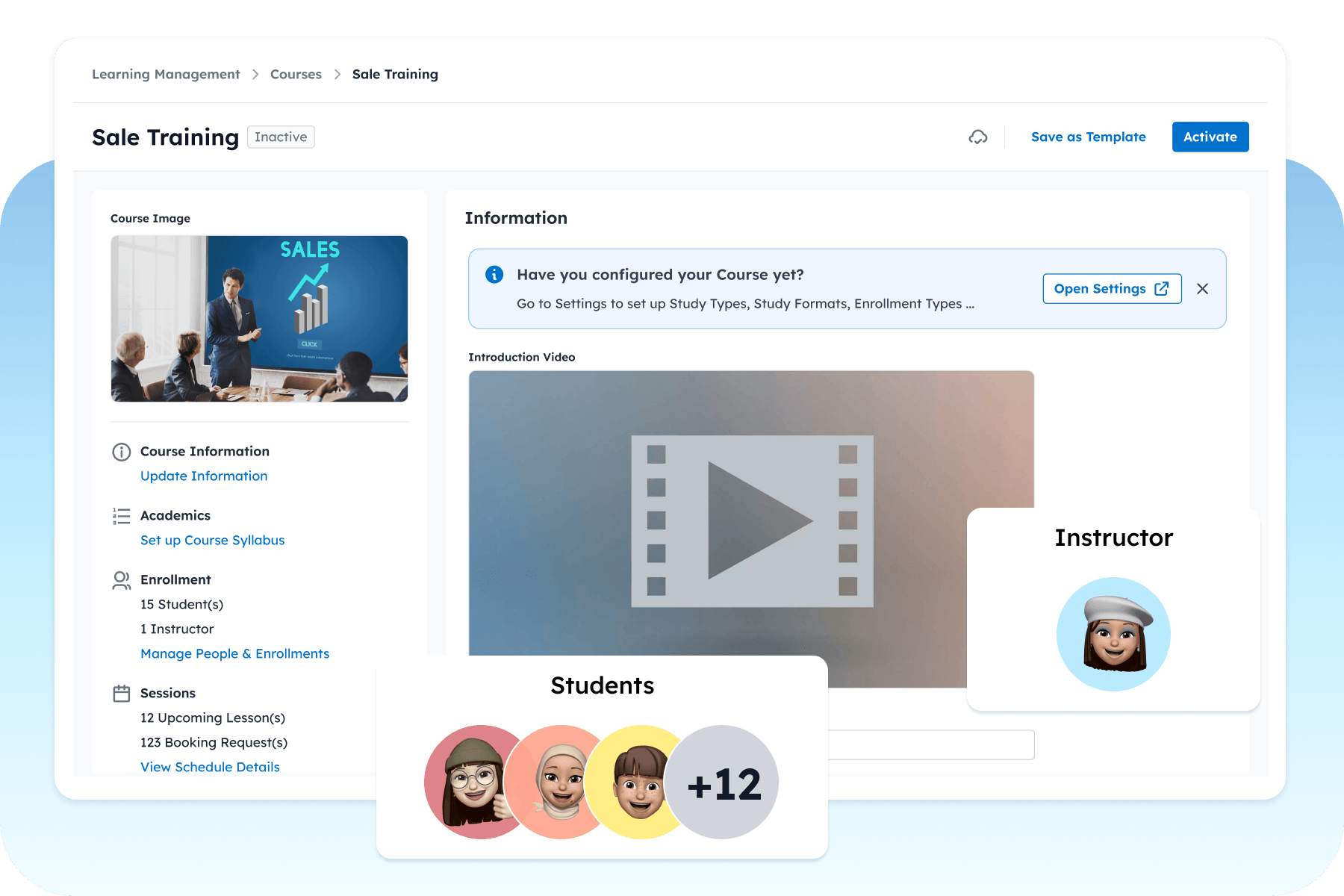Click the Sales course image thumbnail
Image resolution: width=1344 pixels, height=896 pixels.
tap(259, 319)
